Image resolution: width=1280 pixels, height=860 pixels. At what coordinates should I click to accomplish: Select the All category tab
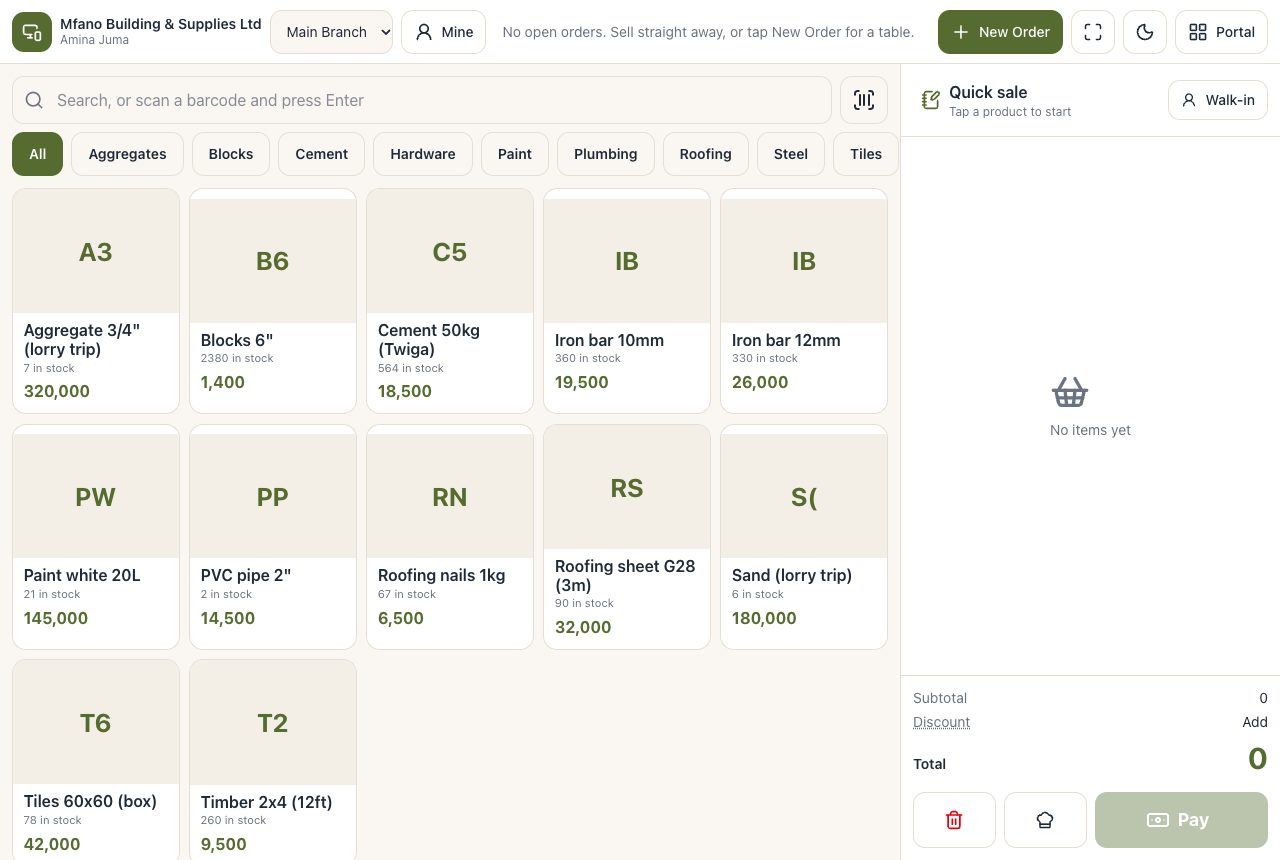[x=37, y=154]
